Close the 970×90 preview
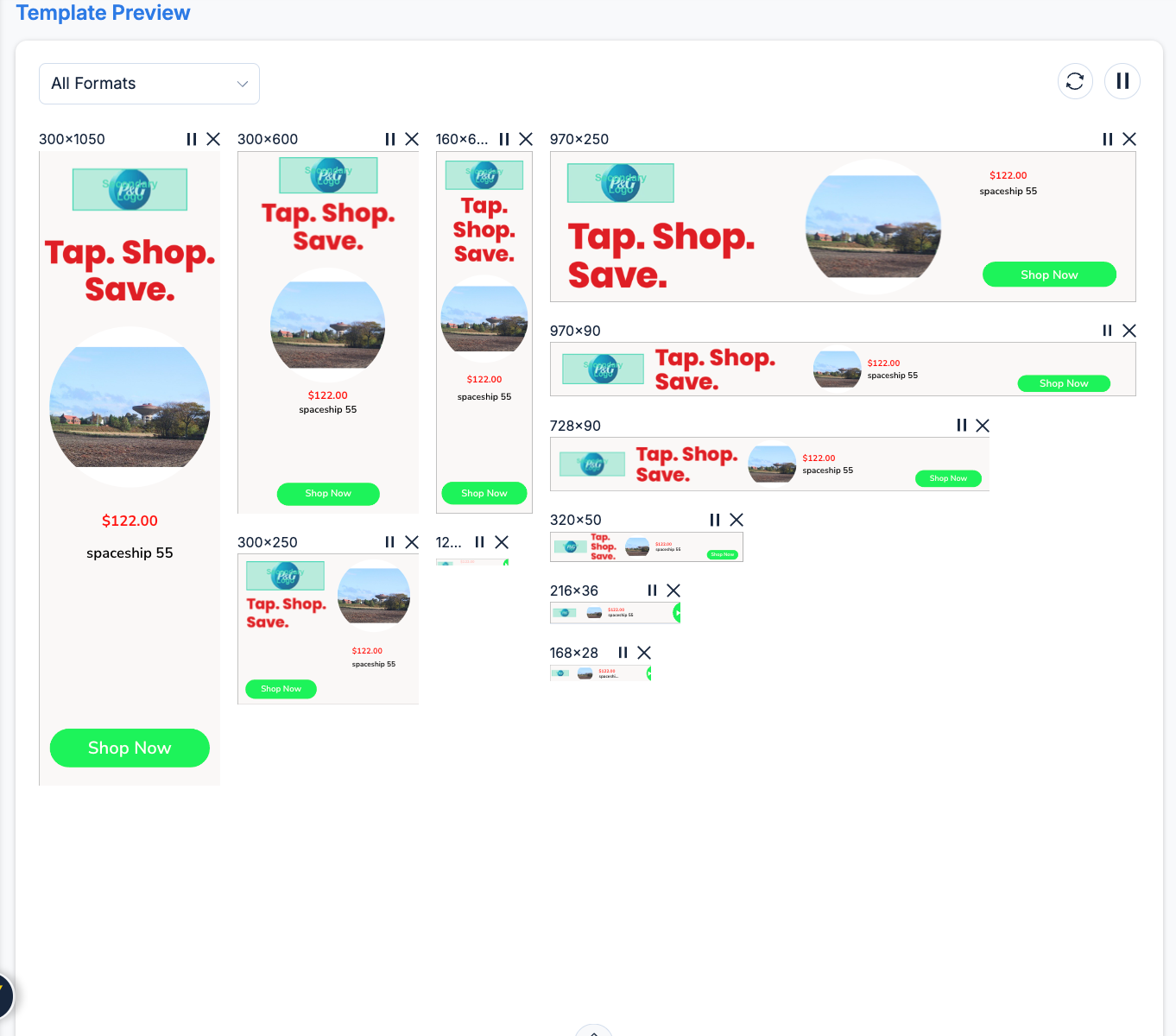1176x1036 pixels. point(1129,331)
